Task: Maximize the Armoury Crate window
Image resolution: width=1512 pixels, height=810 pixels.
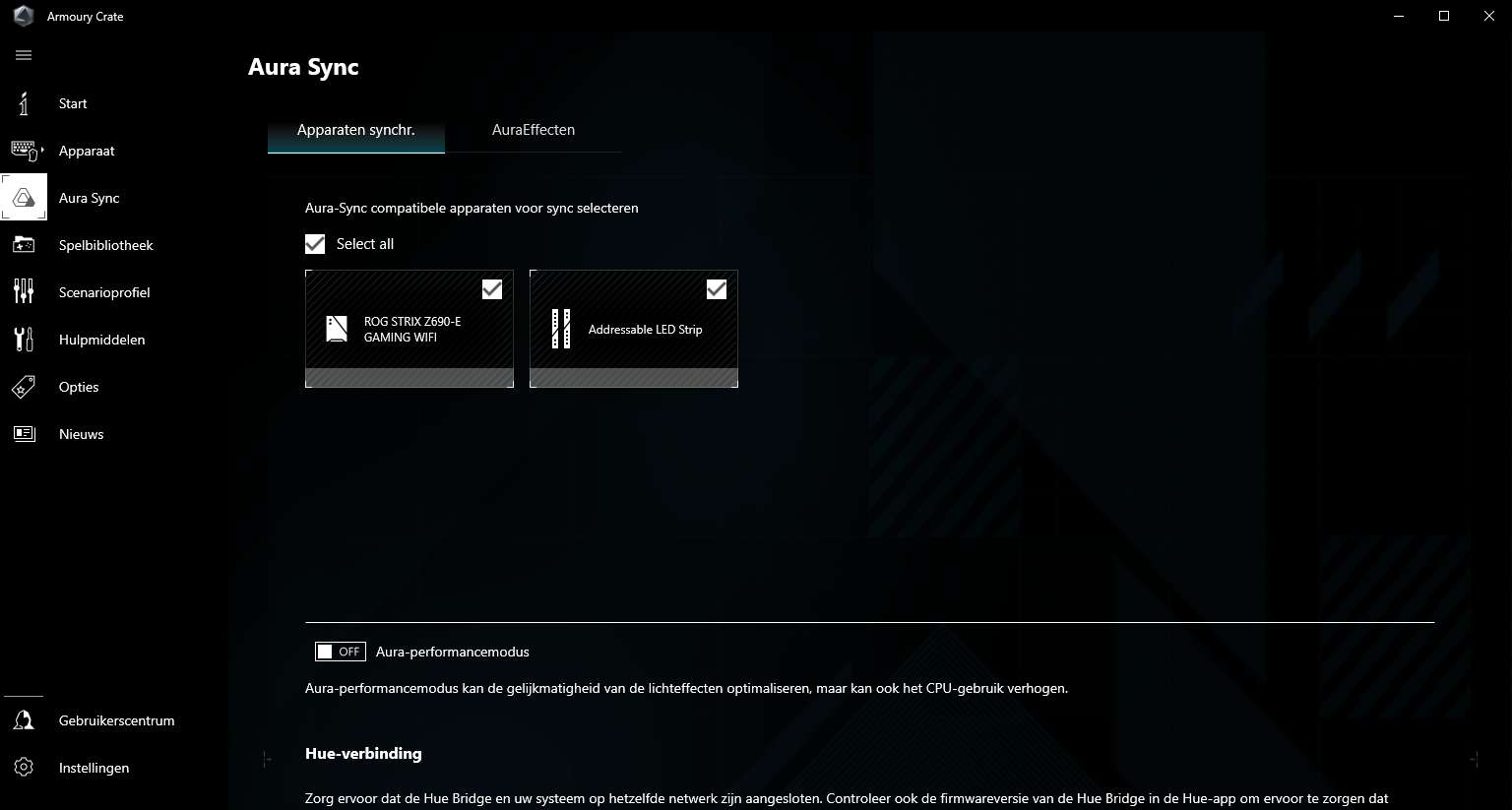Action: point(1444,16)
